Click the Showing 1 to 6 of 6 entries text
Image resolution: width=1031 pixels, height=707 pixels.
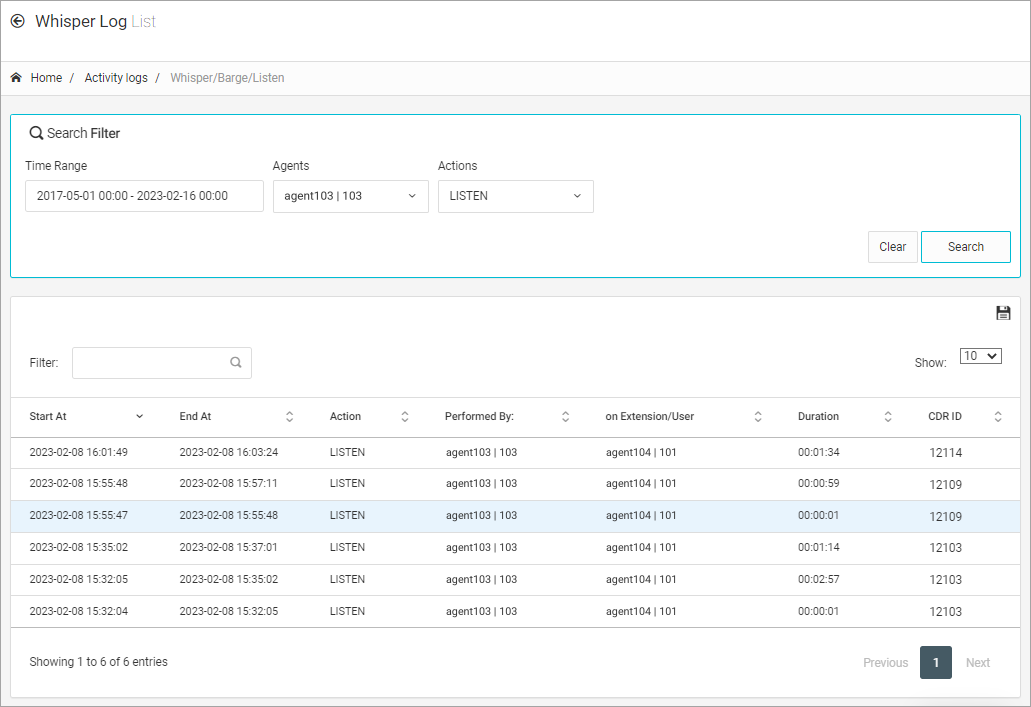pyautogui.click(x=99, y=662)
